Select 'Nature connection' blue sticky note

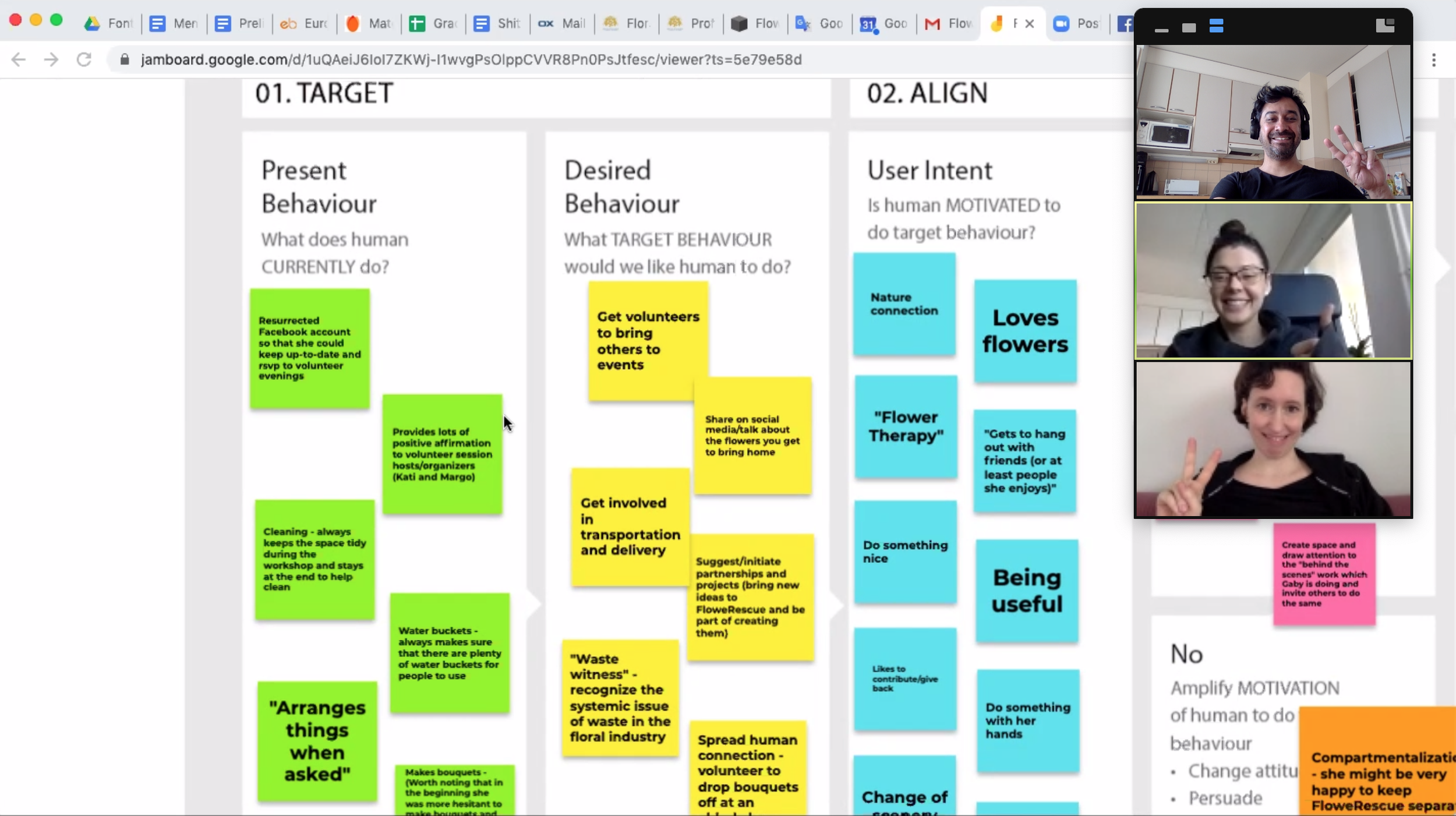(904, 304)
